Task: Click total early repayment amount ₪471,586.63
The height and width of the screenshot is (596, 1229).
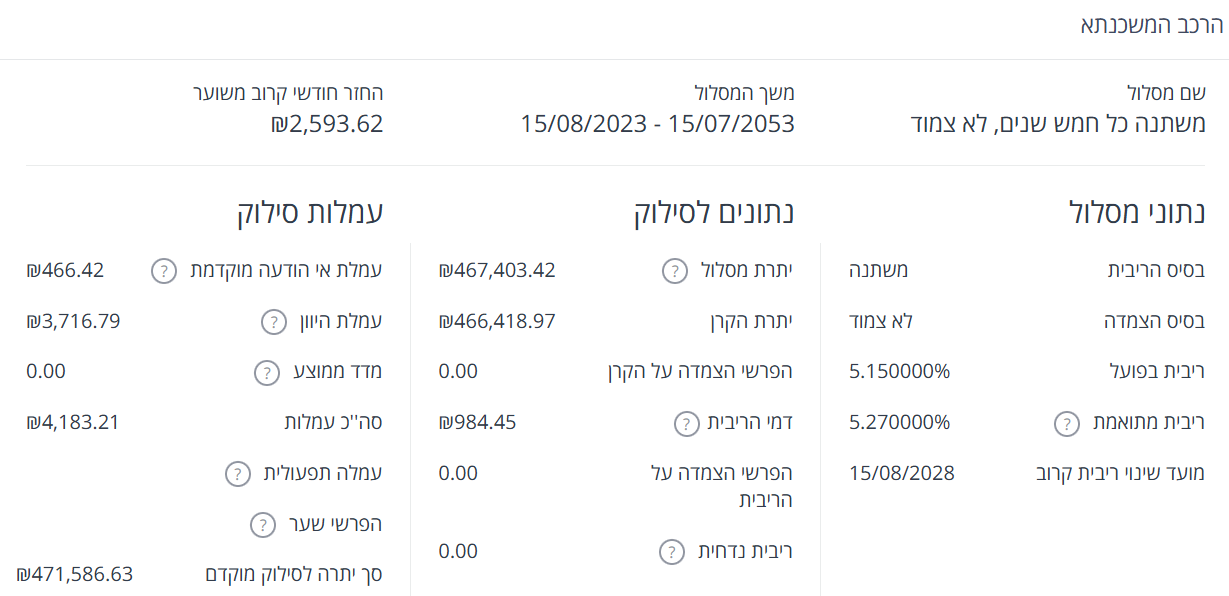Action: pos(75,574)
